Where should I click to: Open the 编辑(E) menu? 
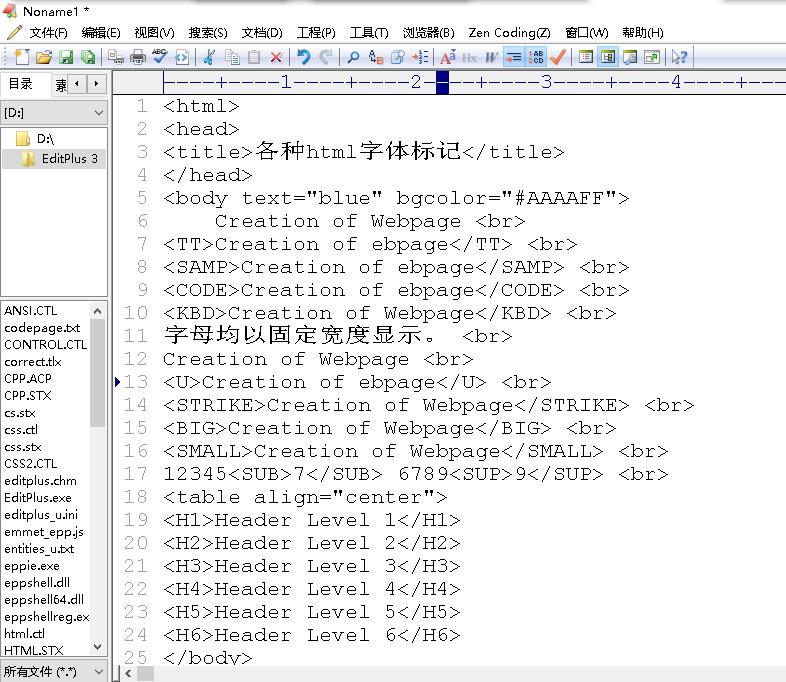coord(101,33)
